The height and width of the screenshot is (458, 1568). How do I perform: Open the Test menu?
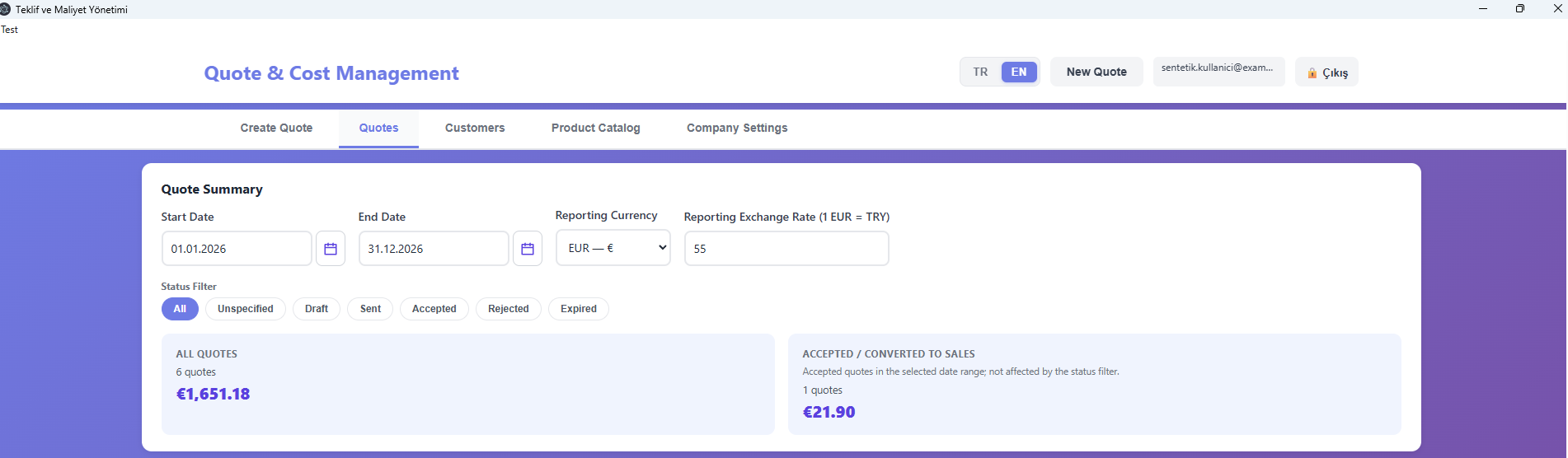coord(9,30)
